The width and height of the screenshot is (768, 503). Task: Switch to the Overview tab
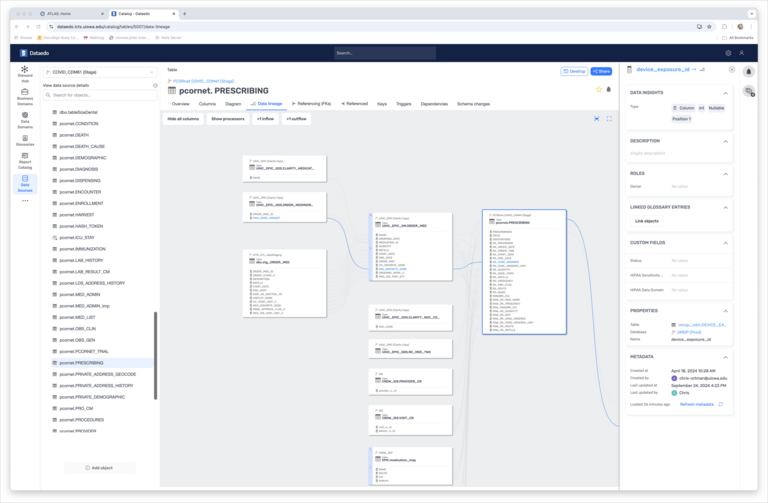coord(180,104)
